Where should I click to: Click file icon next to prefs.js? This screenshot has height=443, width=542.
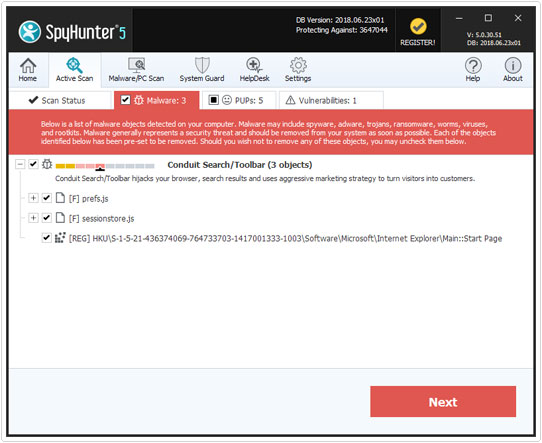[60, 198]
